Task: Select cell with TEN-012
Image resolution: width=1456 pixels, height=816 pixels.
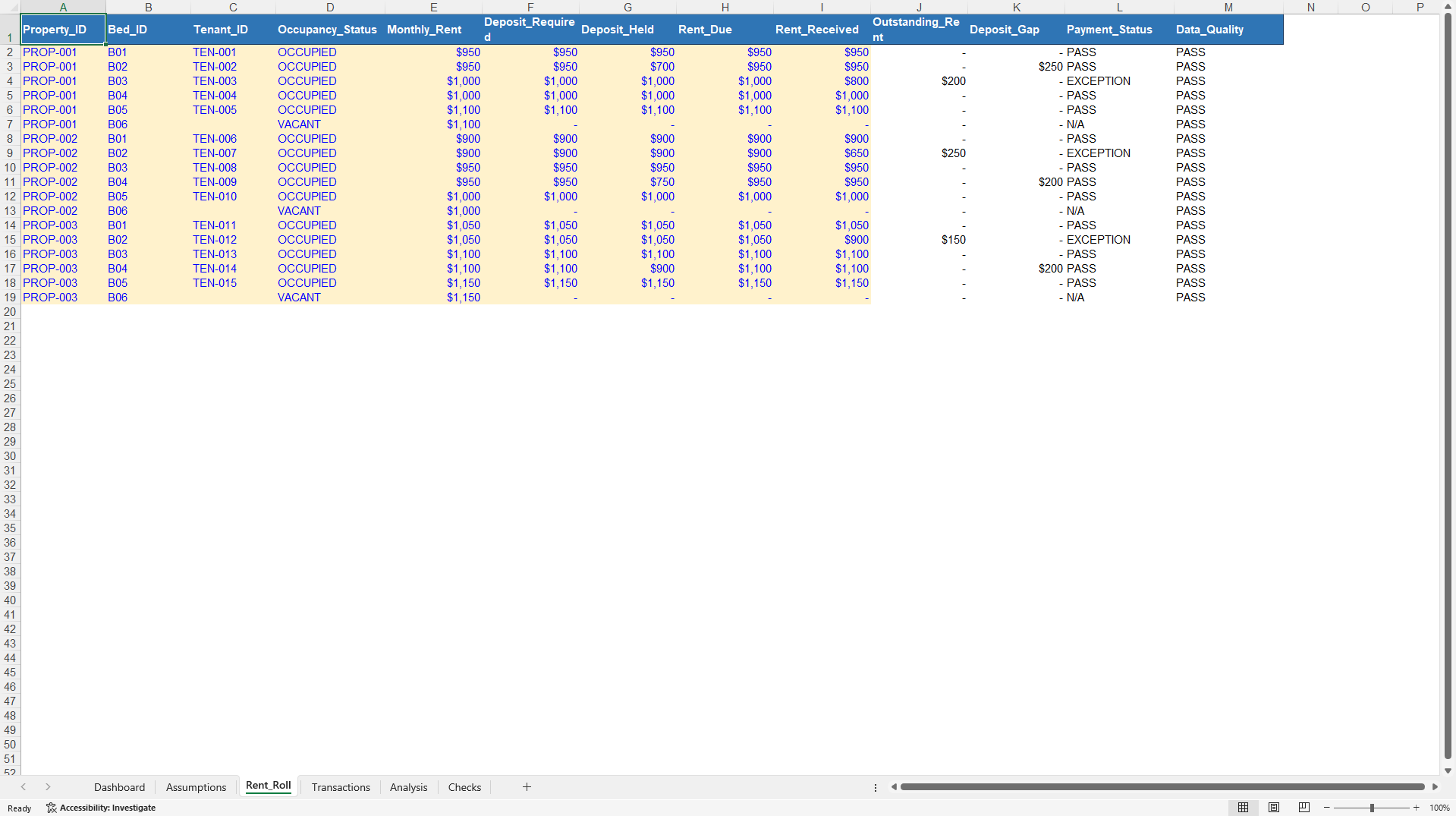Action: click(x=233, y=240)
